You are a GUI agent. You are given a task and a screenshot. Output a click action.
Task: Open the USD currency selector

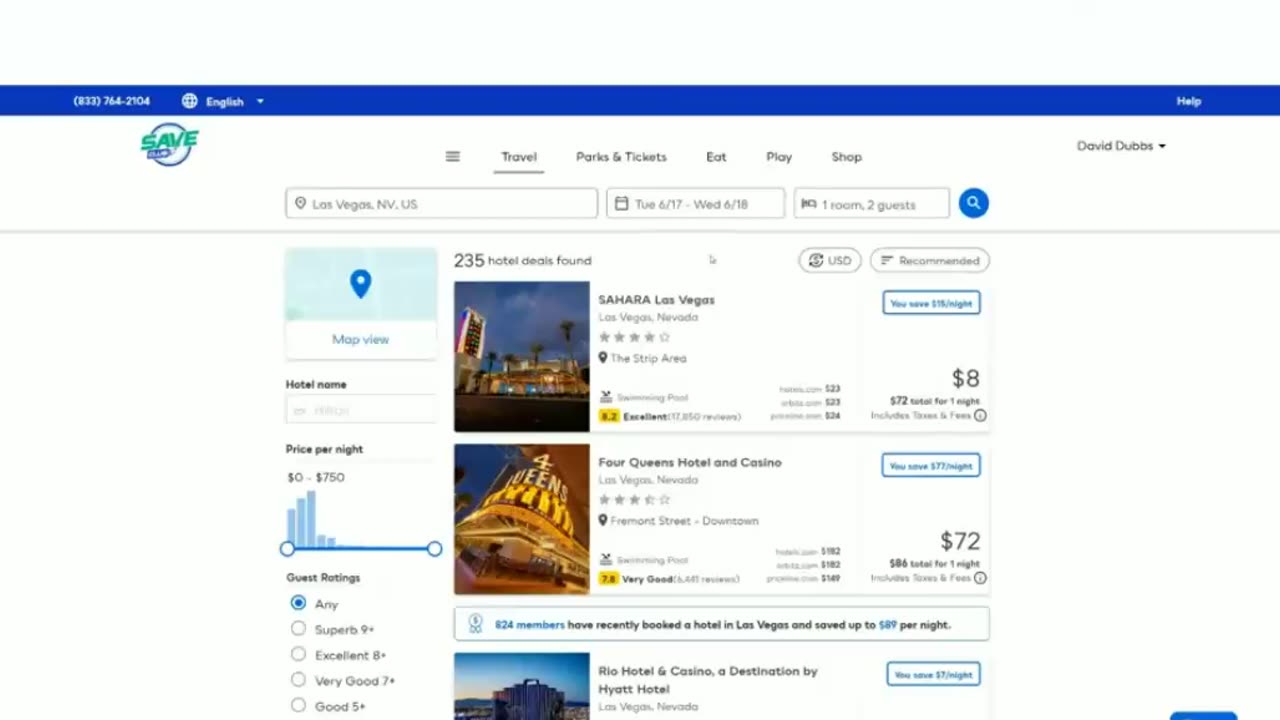click(x=830, y=260)
